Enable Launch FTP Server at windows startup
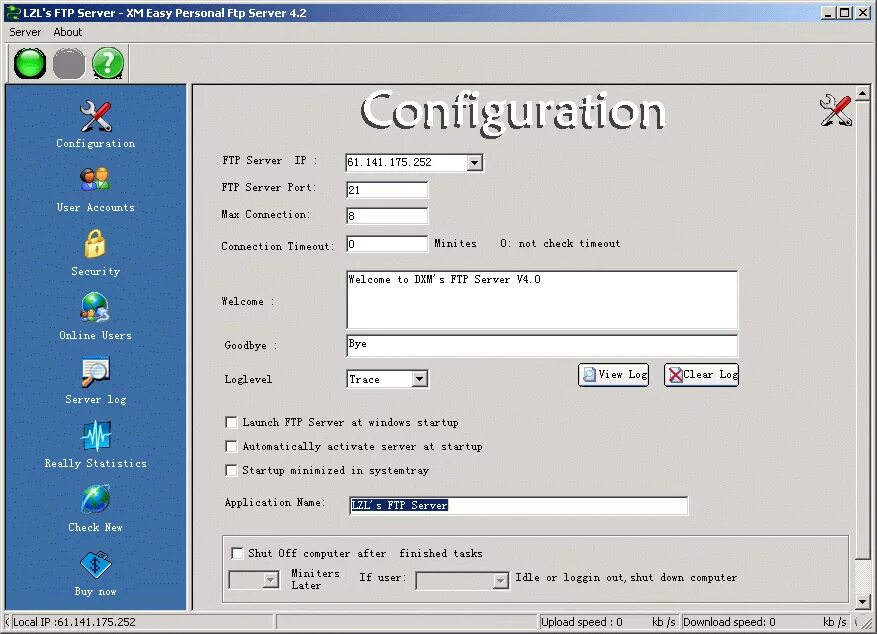 231,422
